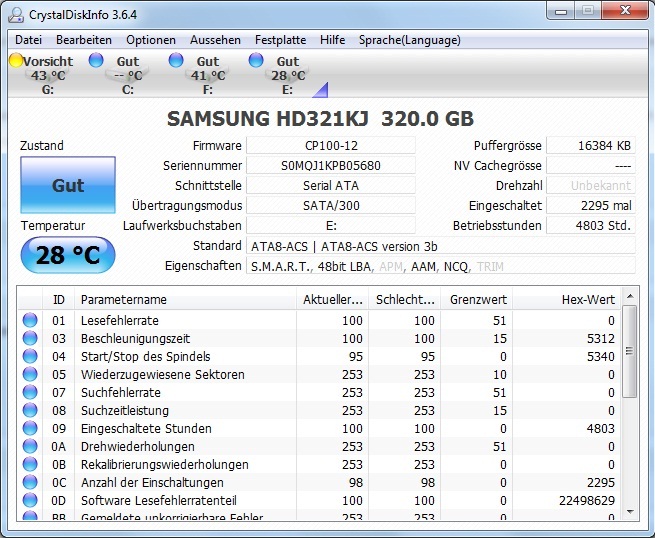Click the blue Gut health status button
655x538 pixels.
[68, 185]
